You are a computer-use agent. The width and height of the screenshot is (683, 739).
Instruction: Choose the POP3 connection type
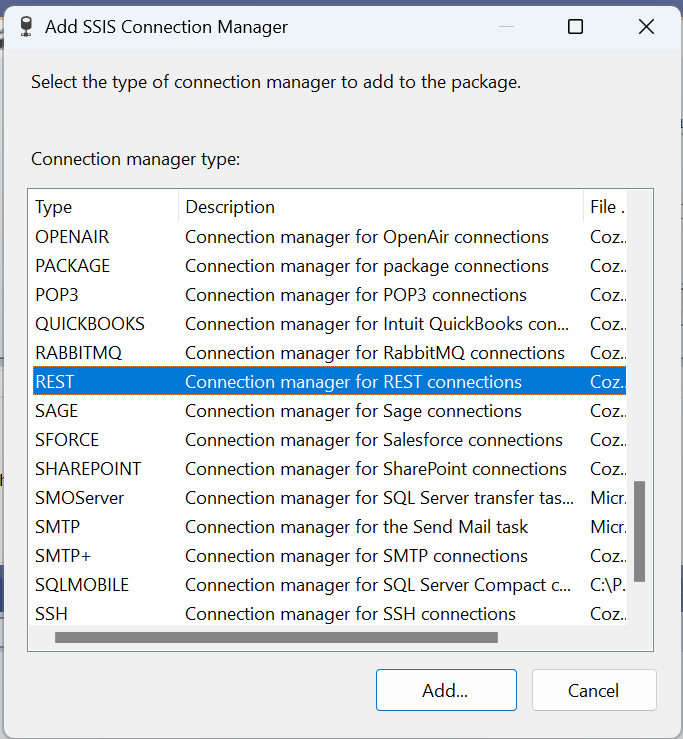coord(56,295)
